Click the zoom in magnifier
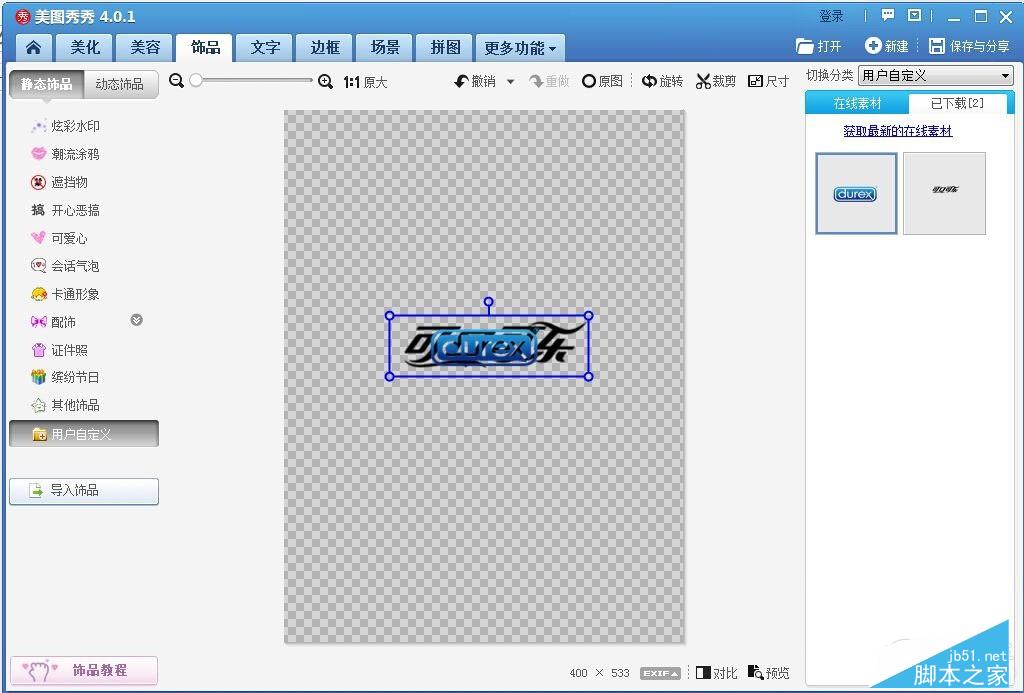The image size is (1024, 693). point(325,82)
